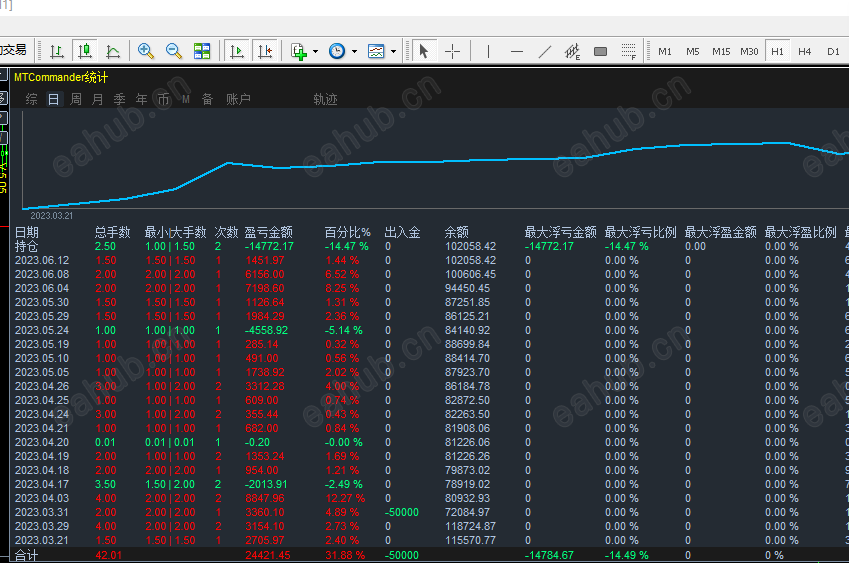Click the -50000 withdrawal on 2023.03.31

pos(402,512)
